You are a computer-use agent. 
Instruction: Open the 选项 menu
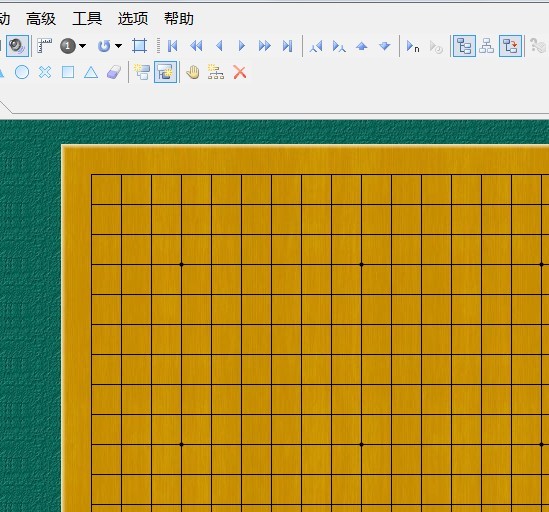[133, 19]
